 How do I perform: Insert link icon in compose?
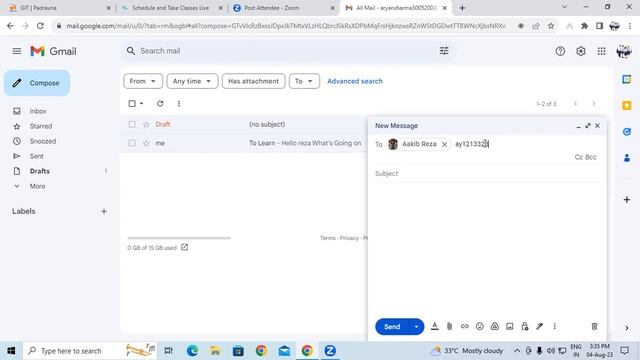[464, 326]
